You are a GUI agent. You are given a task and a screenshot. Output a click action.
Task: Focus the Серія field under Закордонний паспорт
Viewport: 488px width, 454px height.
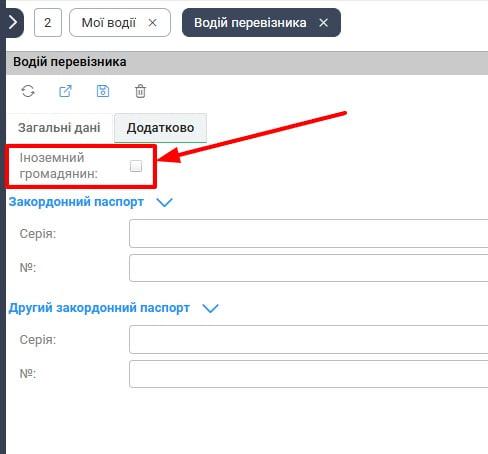(309, 233)
